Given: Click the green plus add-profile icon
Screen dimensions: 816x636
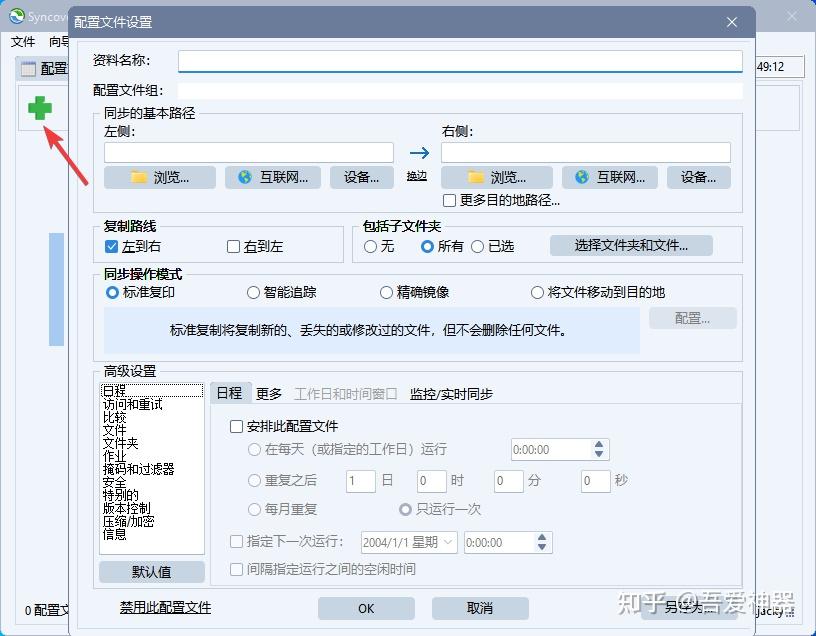Looking at the screenshot, I should pos(40,108).
